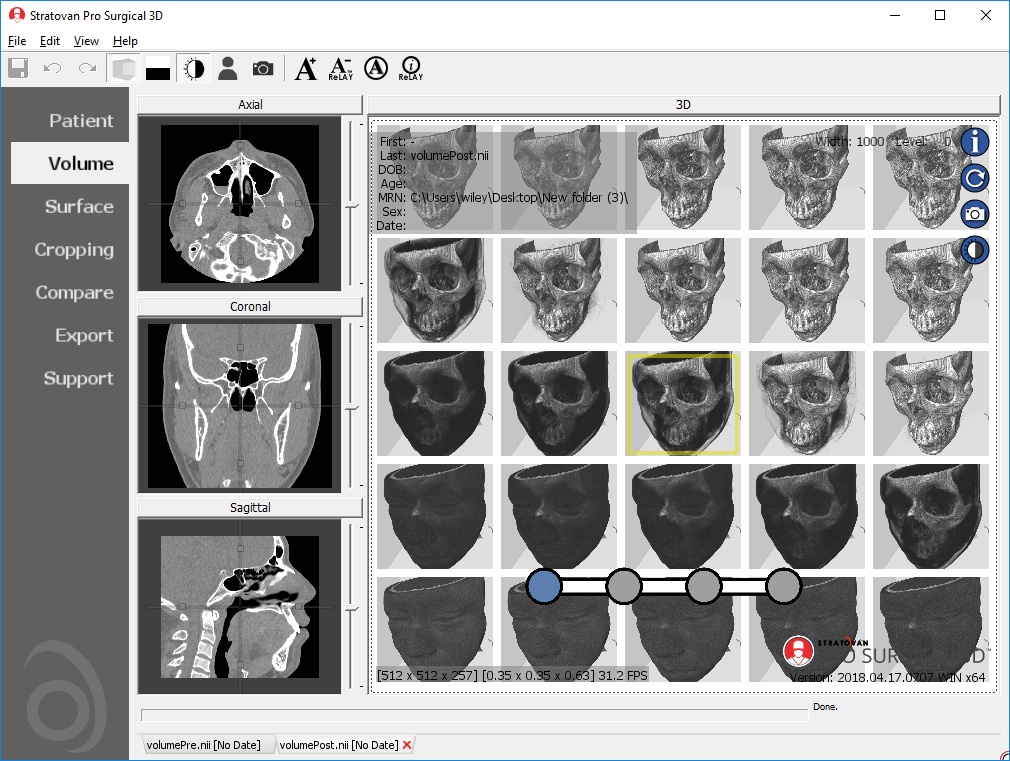
Task: Select the last preset thumbnail in fourth row
Action: (931, 517)
